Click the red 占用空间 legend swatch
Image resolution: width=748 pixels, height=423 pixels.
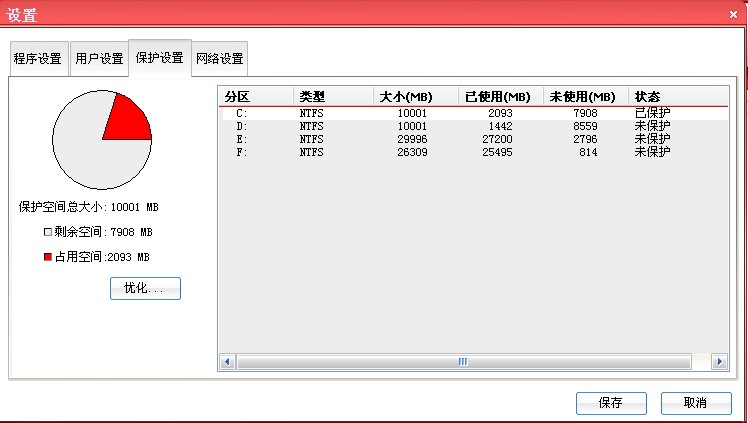pyautogui.click(x=47, y=257)
